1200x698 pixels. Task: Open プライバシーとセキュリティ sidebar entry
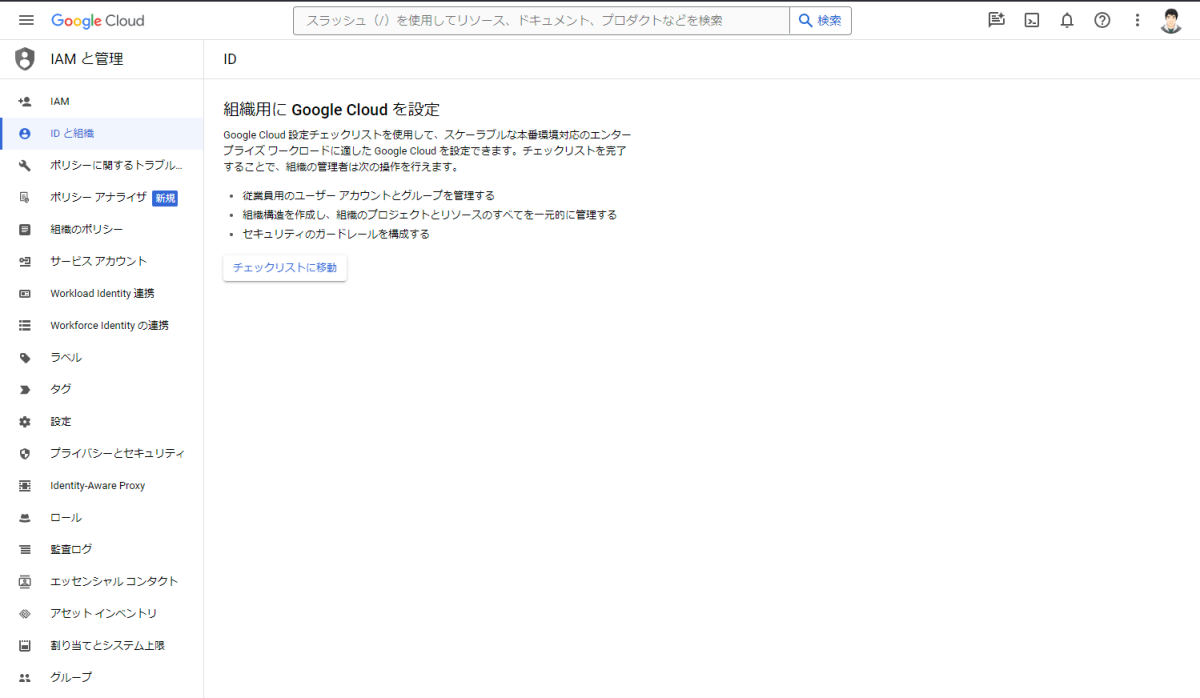[101, 453]
